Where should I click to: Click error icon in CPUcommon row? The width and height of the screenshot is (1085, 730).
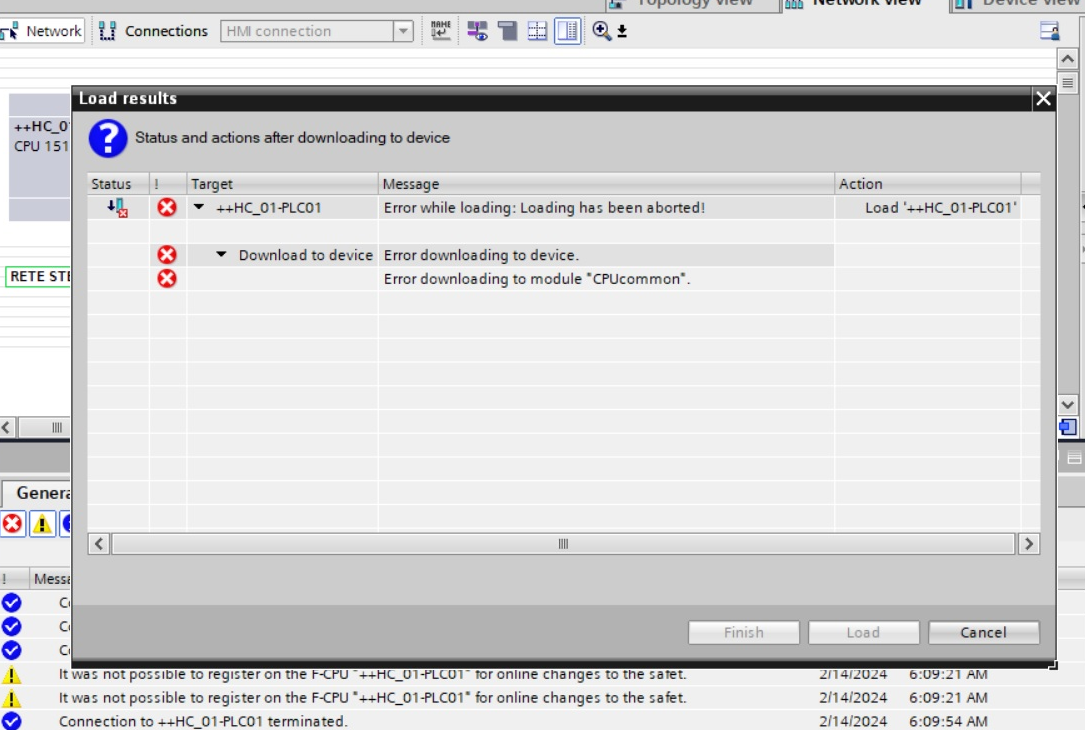pyautogui.click(x=167, y=278)
